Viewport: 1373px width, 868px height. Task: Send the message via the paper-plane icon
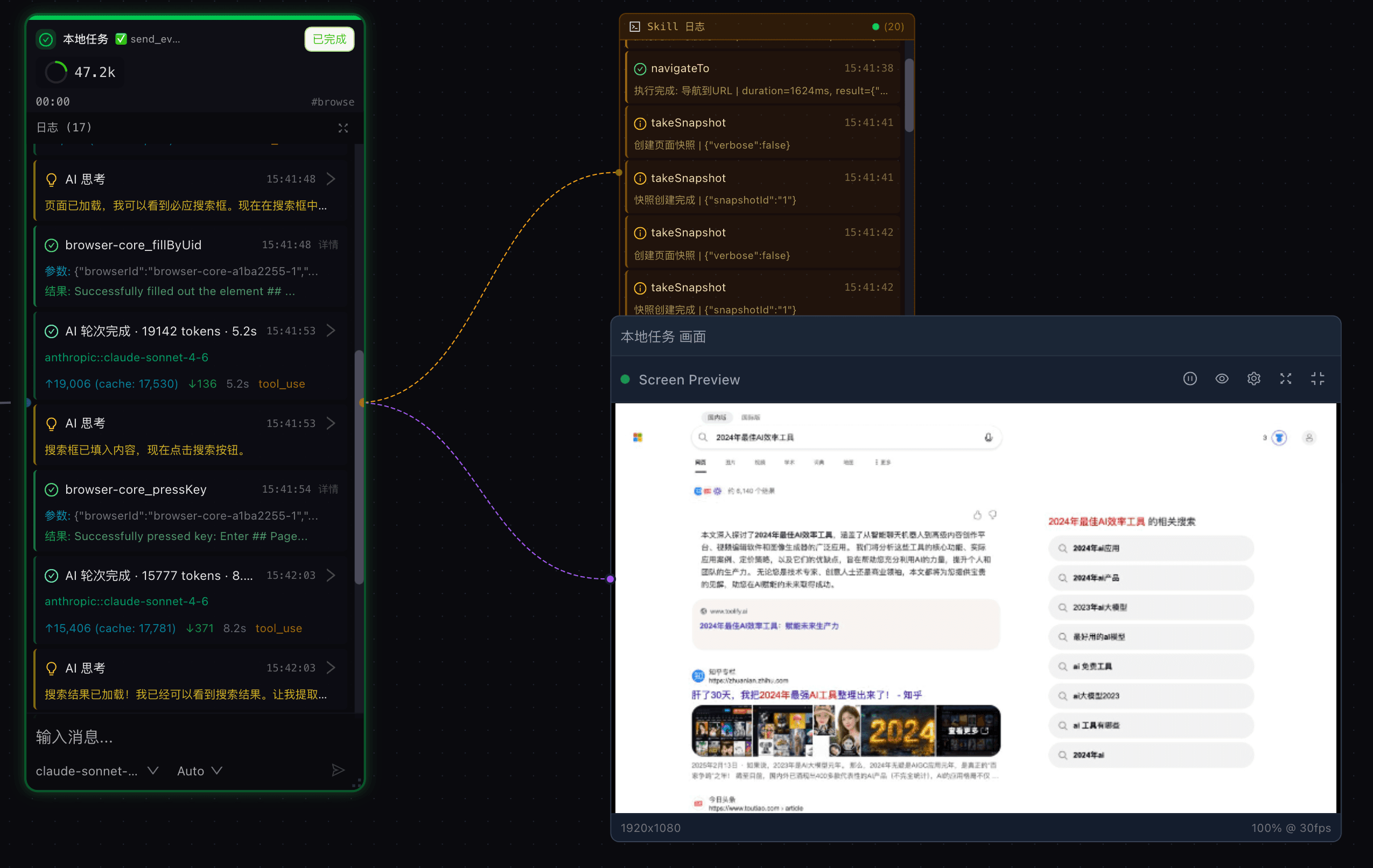click(x=339, y=770)
